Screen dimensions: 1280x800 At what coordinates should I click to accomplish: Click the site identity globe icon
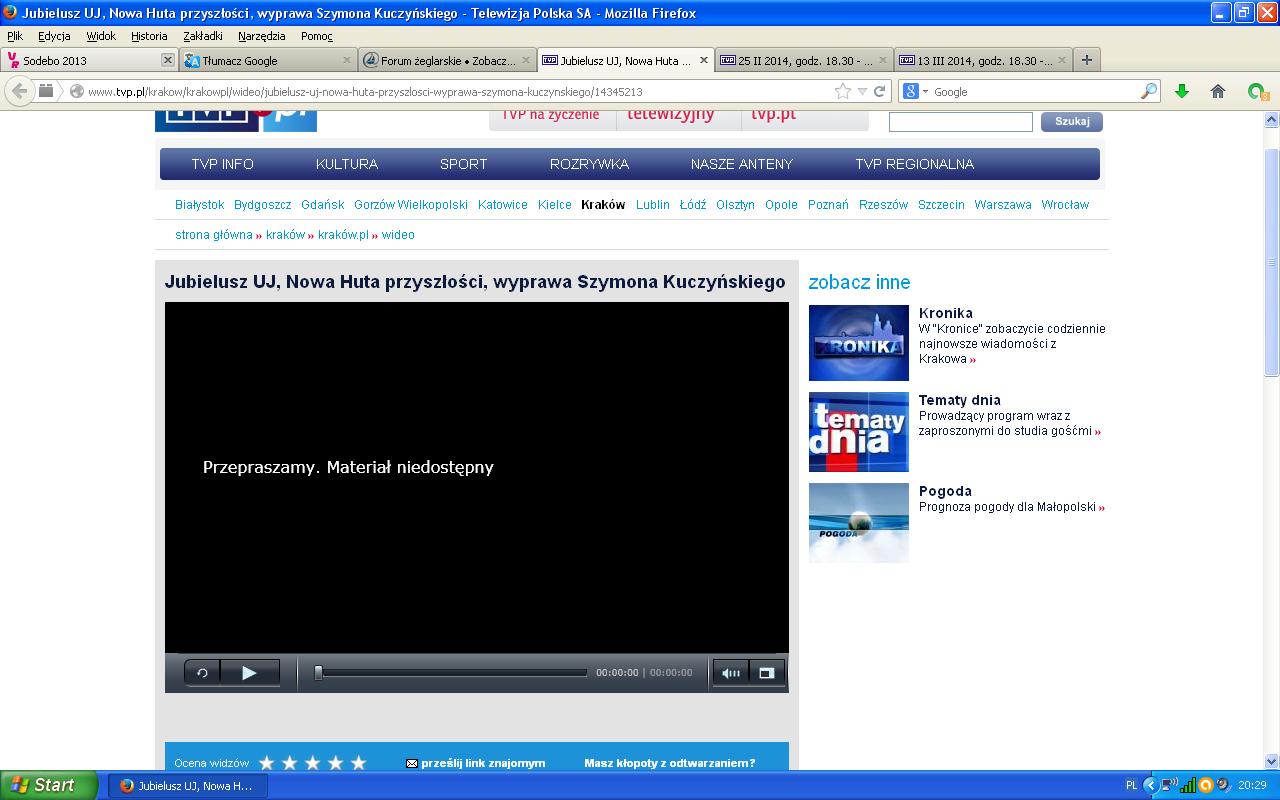[x=76, y=91]
